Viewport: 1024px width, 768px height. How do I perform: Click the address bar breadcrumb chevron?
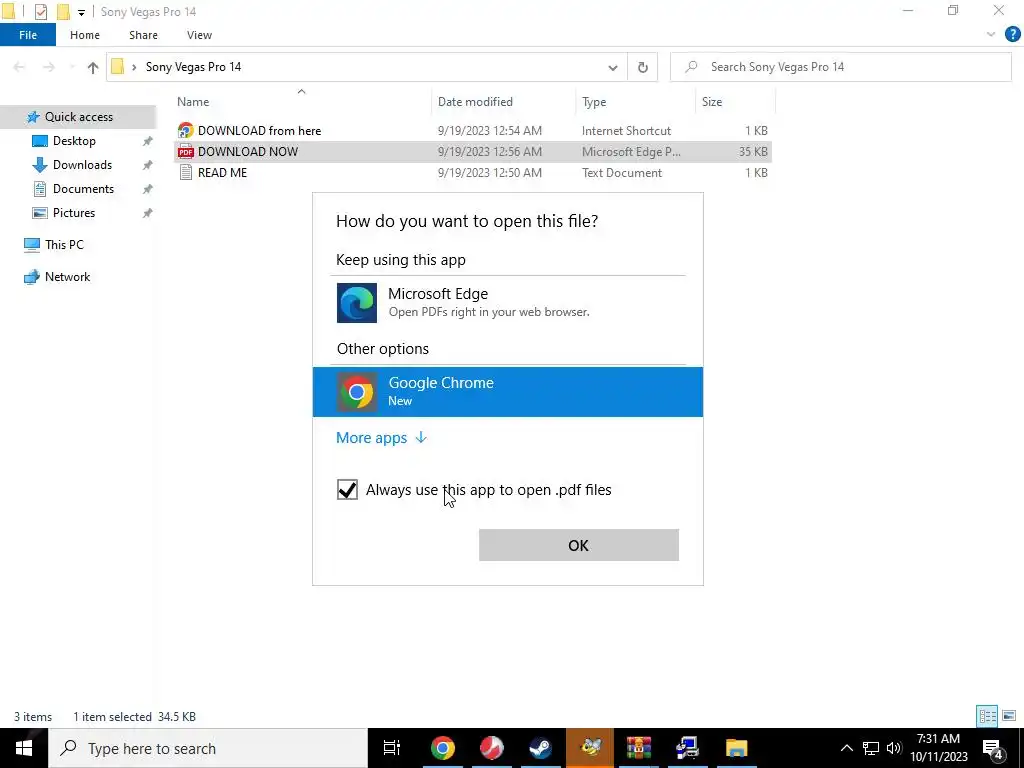pyautogui.click(x=134, y=67)
